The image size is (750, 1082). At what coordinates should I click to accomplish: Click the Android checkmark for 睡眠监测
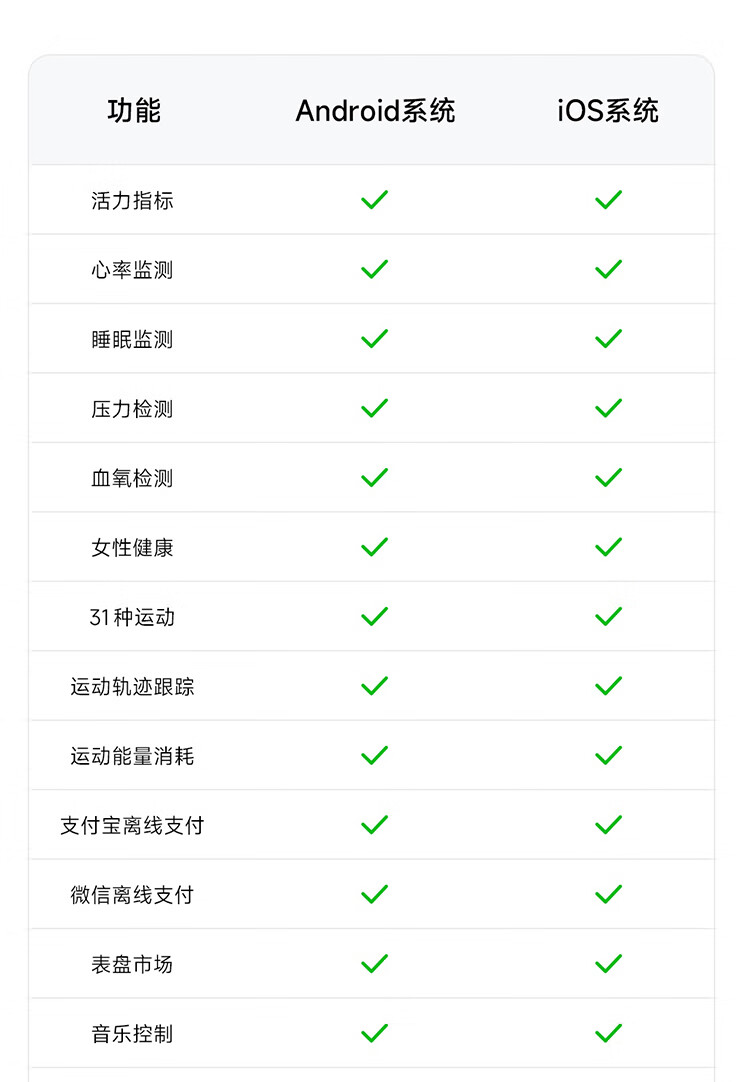coord(374,339)
